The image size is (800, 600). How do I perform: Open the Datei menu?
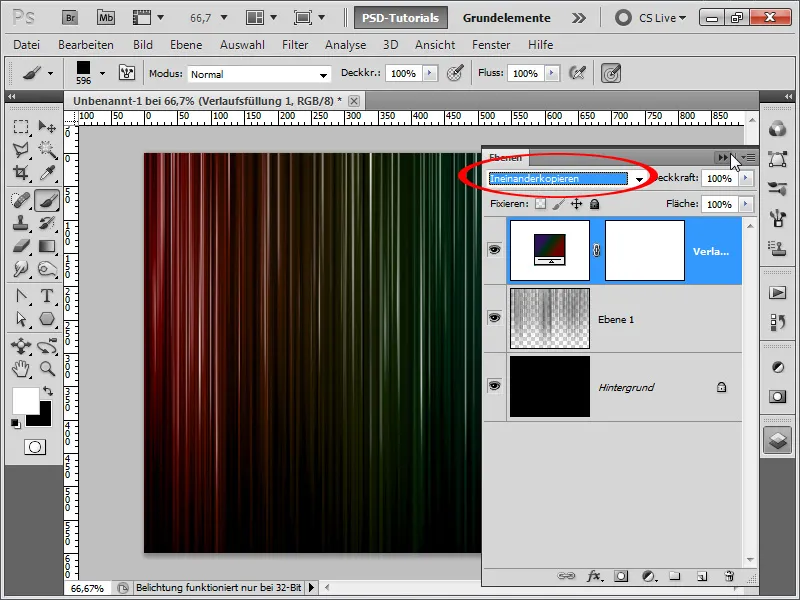pyautogui.click(x=27, y=45)
